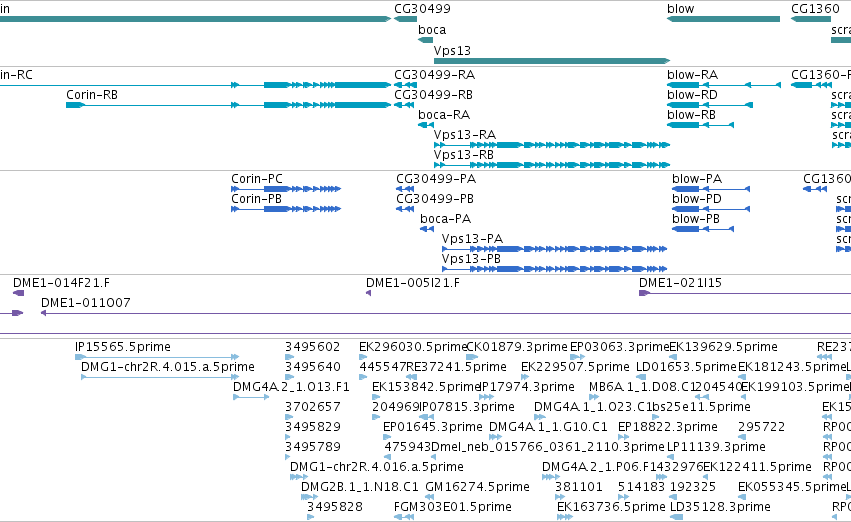
Task: Select the CG30499-RB transcript label
Action: point(433,94)
